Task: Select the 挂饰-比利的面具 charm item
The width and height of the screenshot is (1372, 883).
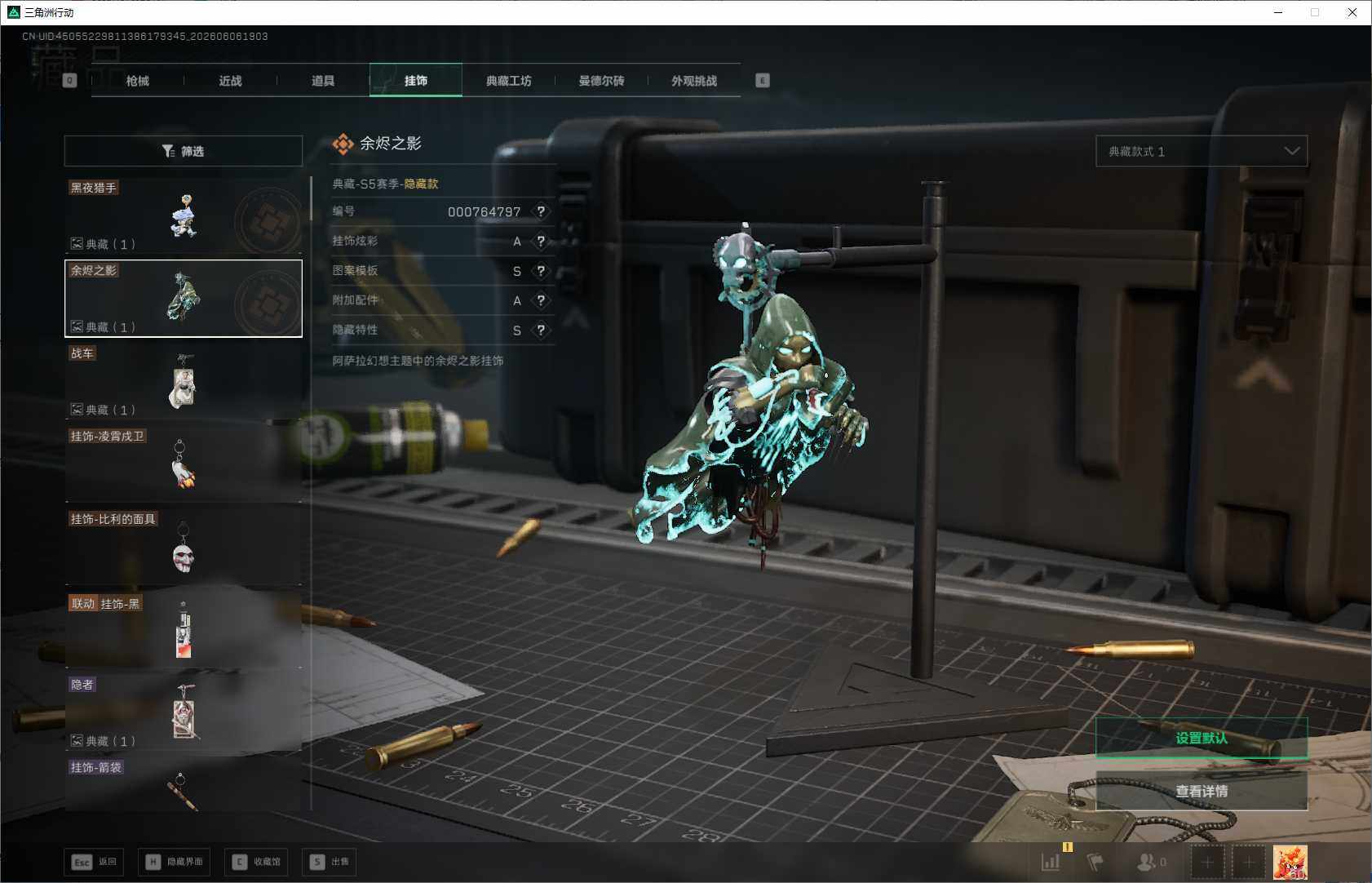Action: coord(184,547)
